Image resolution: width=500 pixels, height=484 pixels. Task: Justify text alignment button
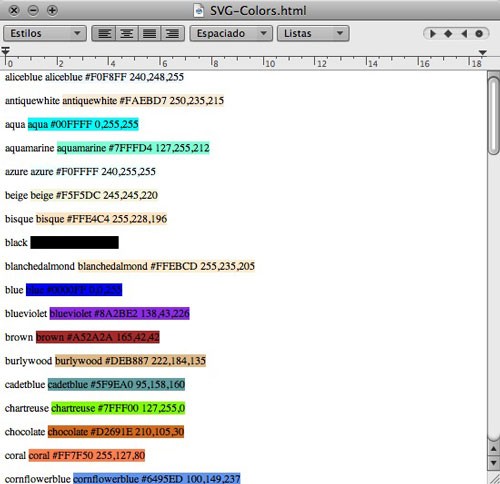click(x=149, y=34)
